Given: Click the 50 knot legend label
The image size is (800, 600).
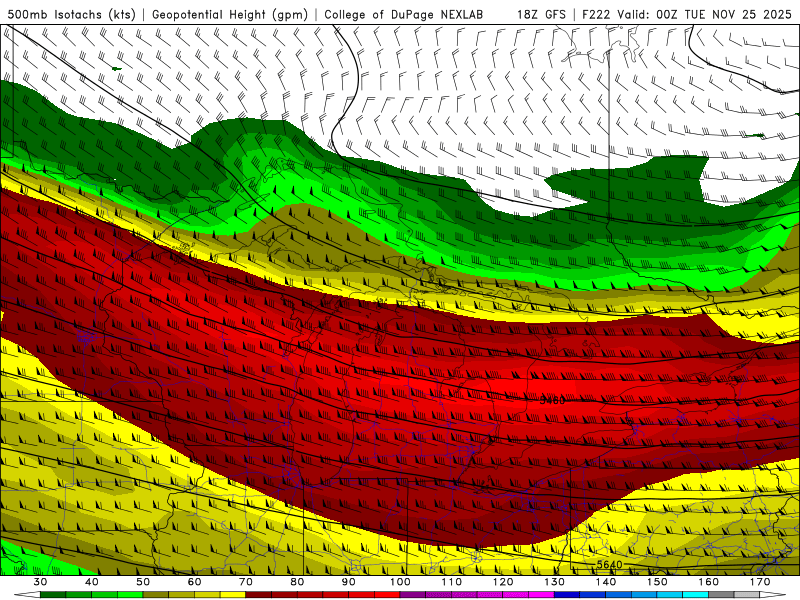Looking at the screenshot, I should click(143, 582).
